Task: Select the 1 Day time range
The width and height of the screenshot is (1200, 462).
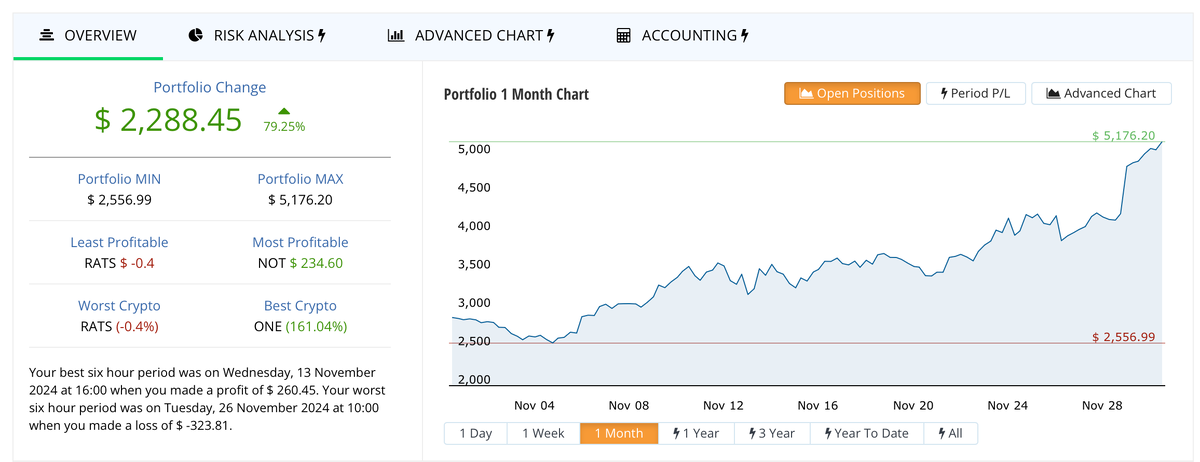Action: (475, 433)
